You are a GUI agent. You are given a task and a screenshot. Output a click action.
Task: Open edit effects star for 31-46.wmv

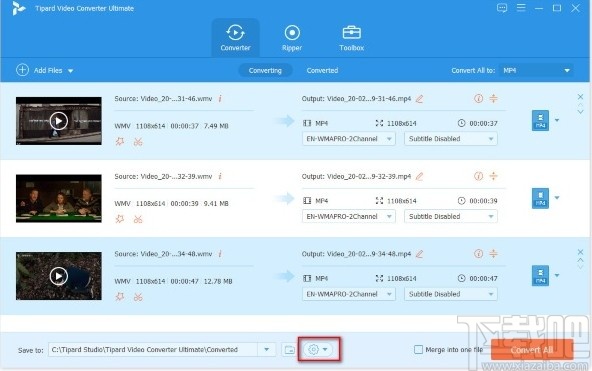120,142
